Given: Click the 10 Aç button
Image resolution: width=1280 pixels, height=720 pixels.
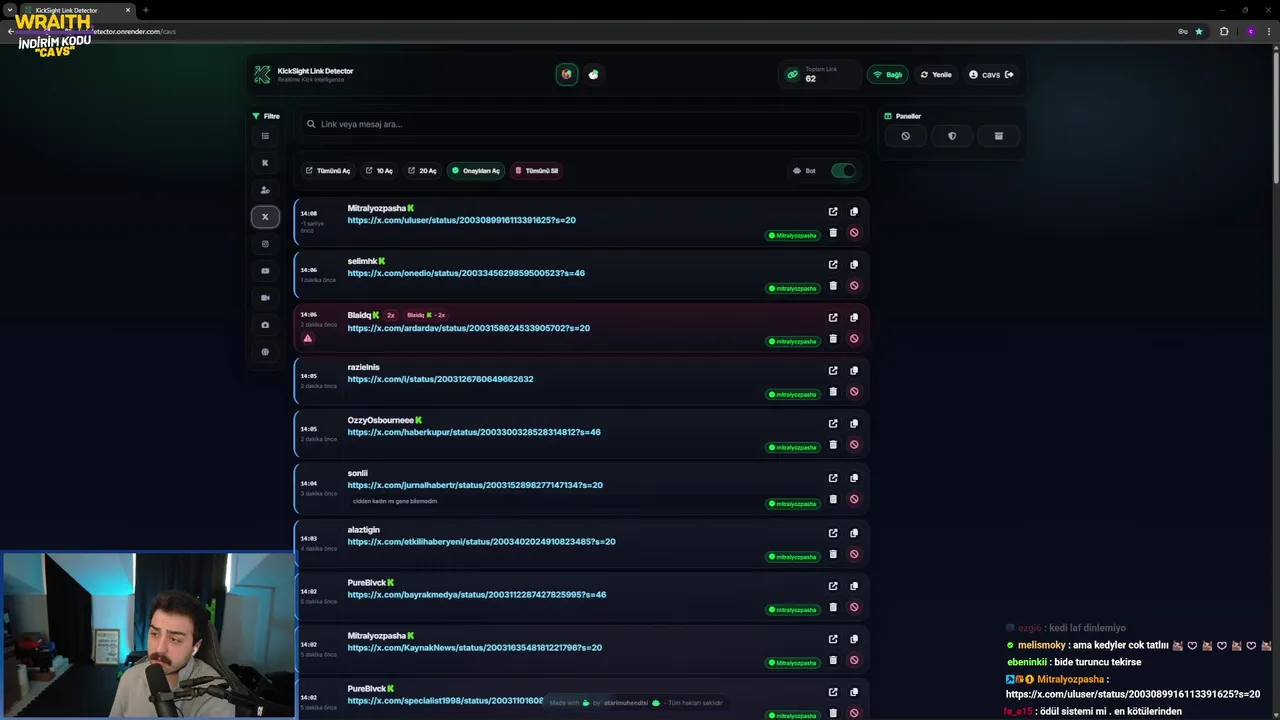Looking at the screenshot, I should coord(379,171).
